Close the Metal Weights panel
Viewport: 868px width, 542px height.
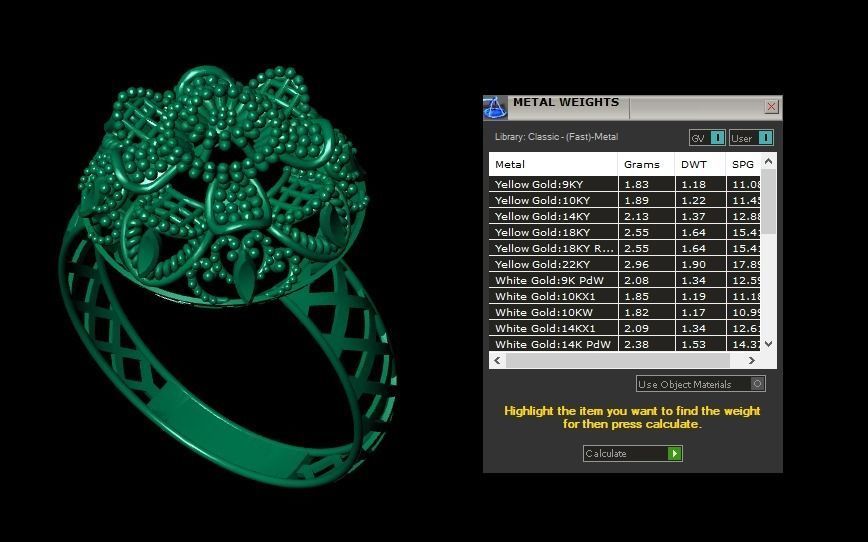tap(771, 106)
